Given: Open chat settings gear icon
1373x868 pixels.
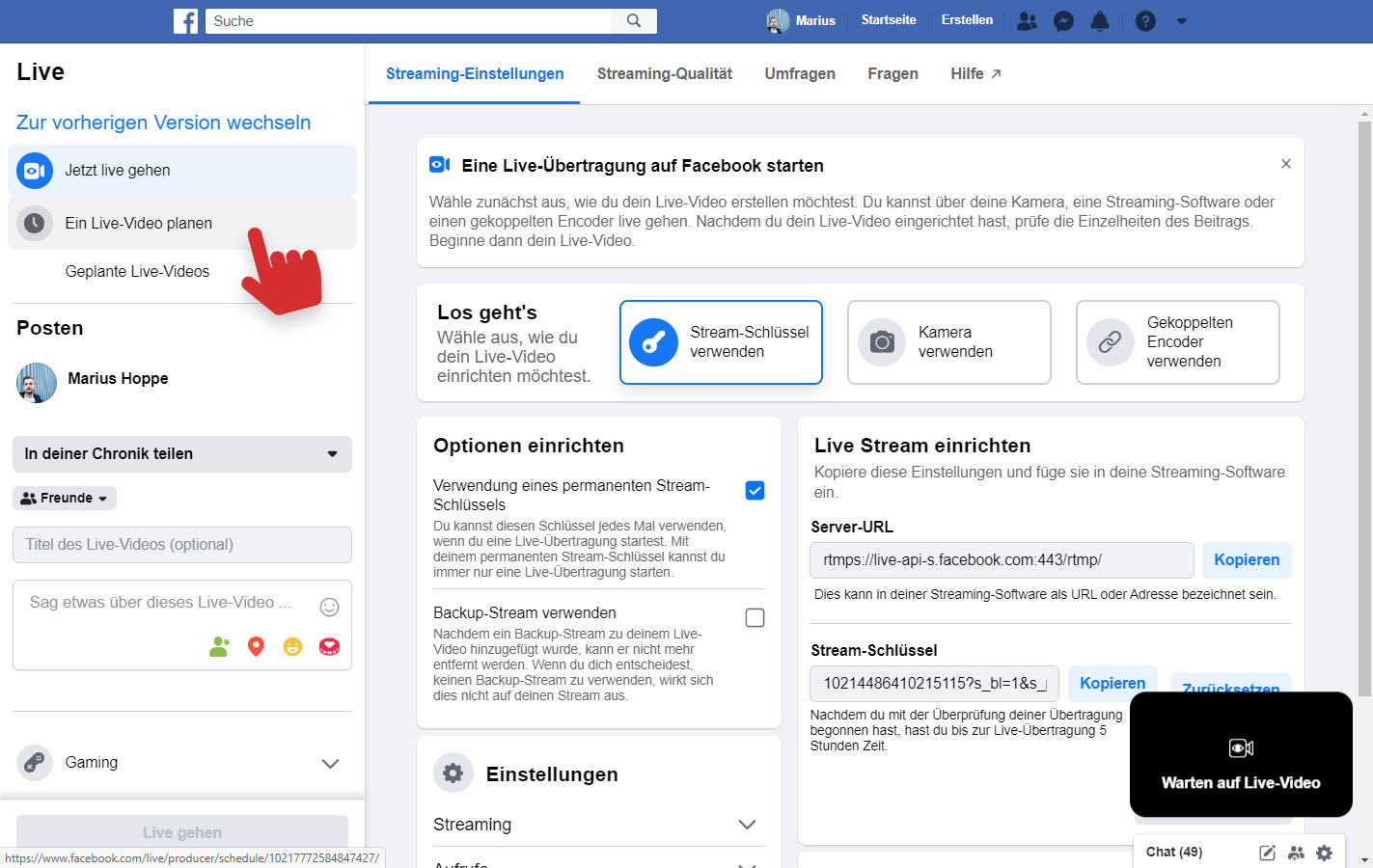Looking at the screenshot, I should (1324, 853).
